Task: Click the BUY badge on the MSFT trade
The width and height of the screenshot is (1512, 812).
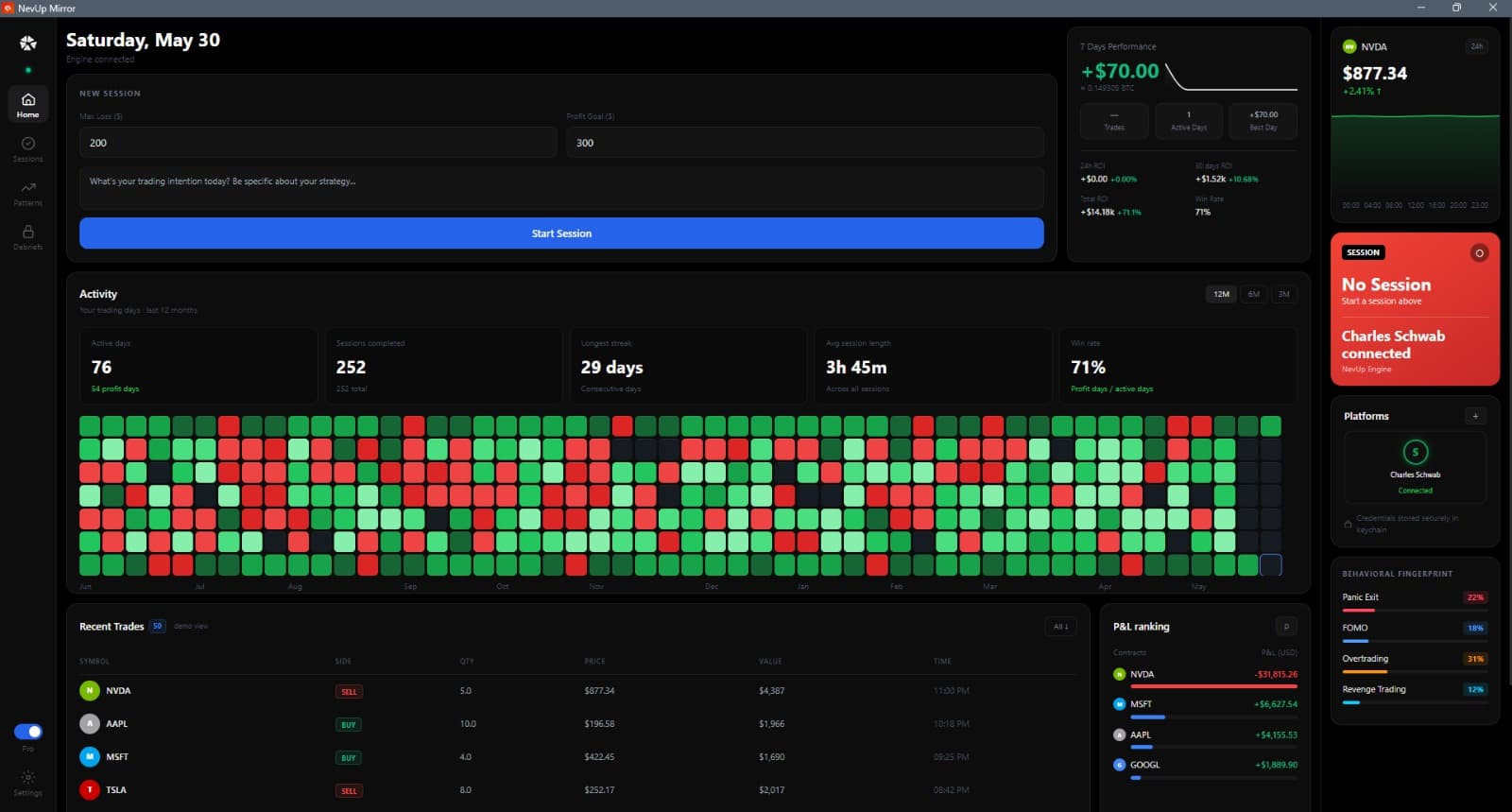Action: coord(349,758)
